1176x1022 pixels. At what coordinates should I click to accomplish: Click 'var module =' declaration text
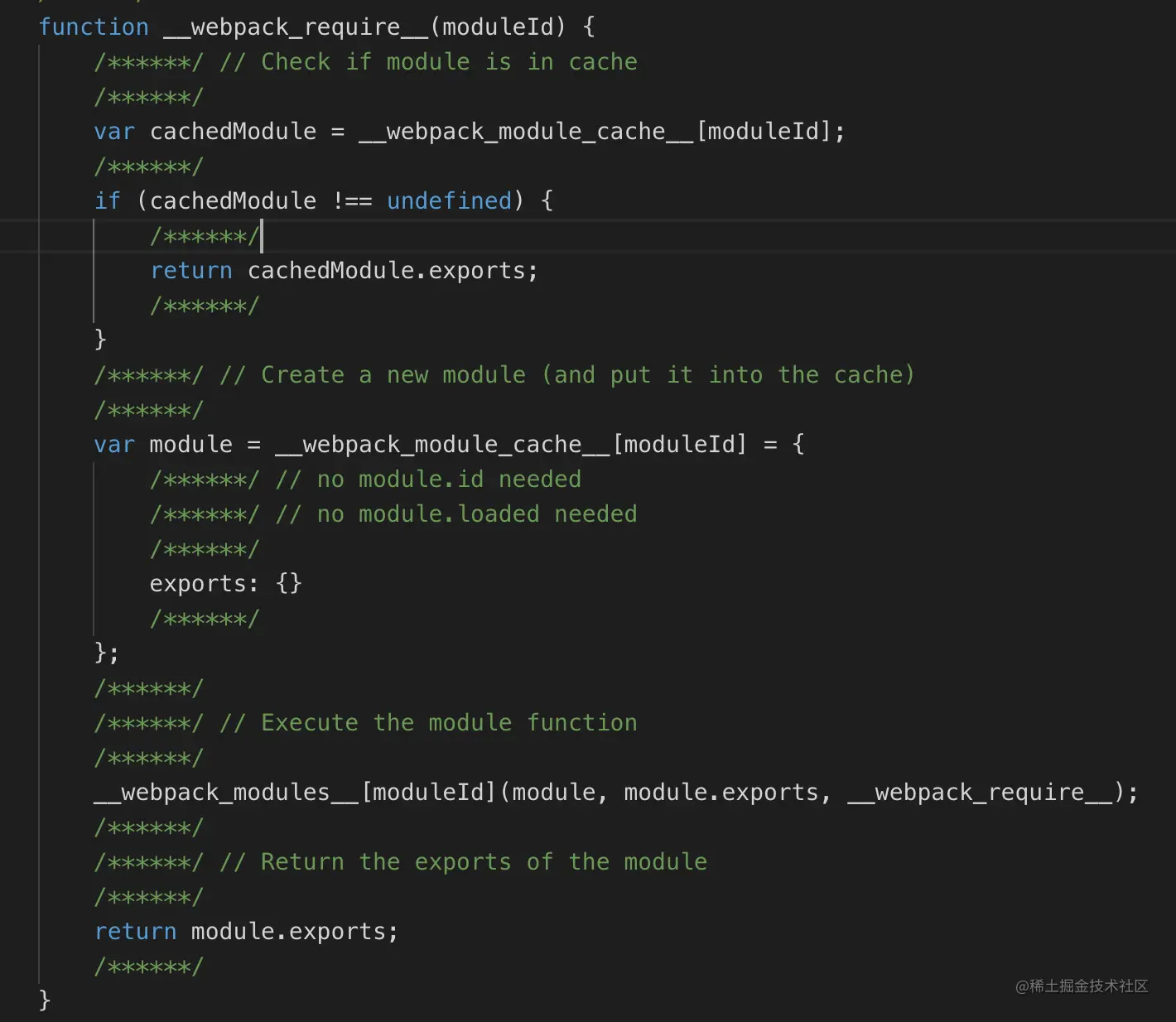(x=177, y=445)
